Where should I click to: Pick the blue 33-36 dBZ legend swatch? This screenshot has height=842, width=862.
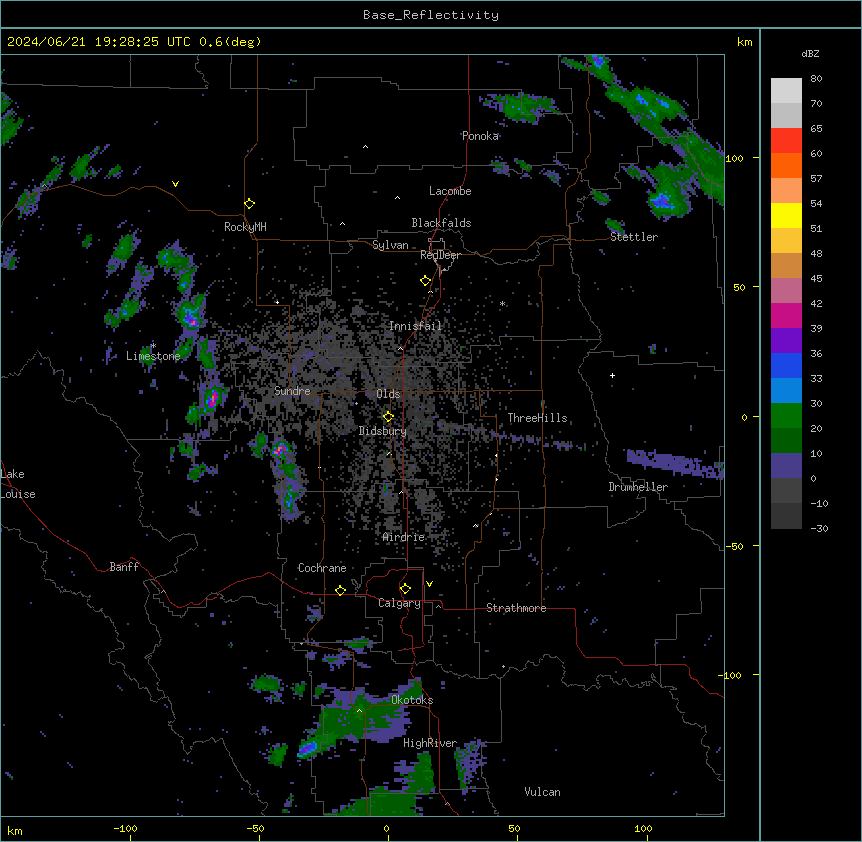click(786, 365)
